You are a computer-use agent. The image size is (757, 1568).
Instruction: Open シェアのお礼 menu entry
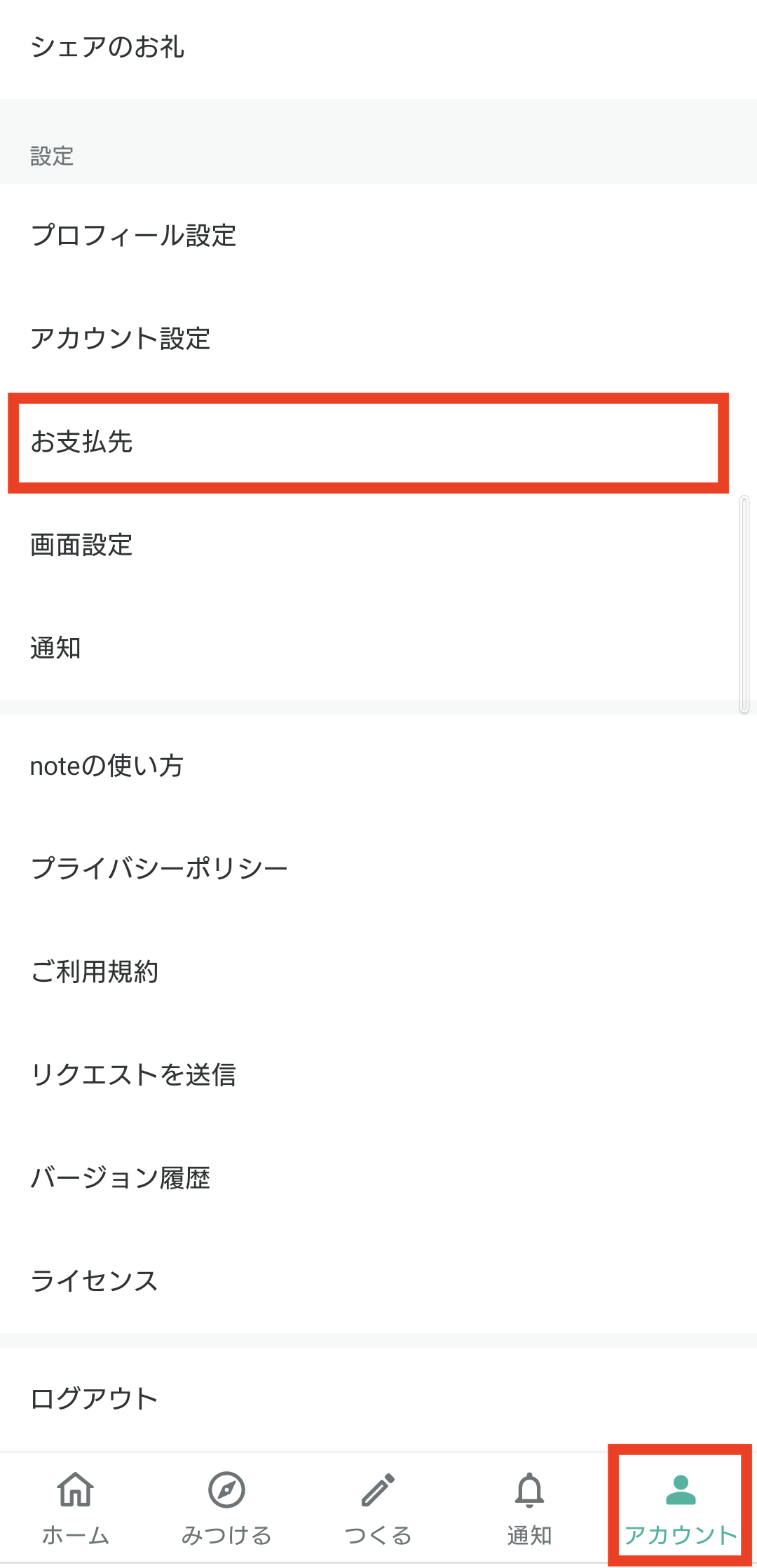378,47
